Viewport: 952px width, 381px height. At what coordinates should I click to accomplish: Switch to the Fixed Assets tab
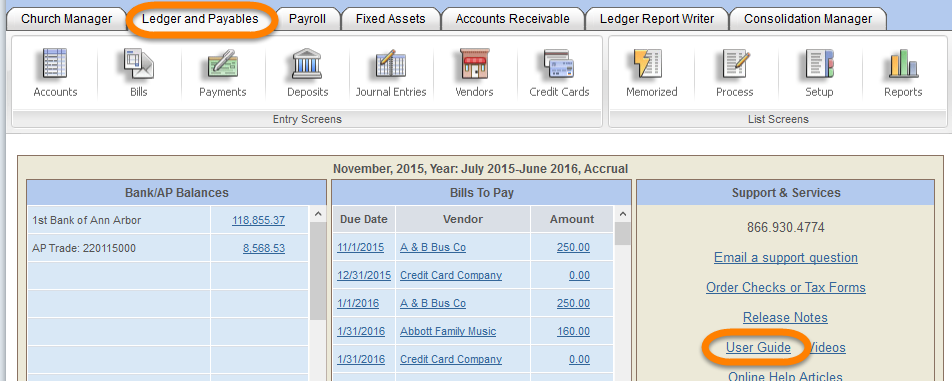coord(390,19)
